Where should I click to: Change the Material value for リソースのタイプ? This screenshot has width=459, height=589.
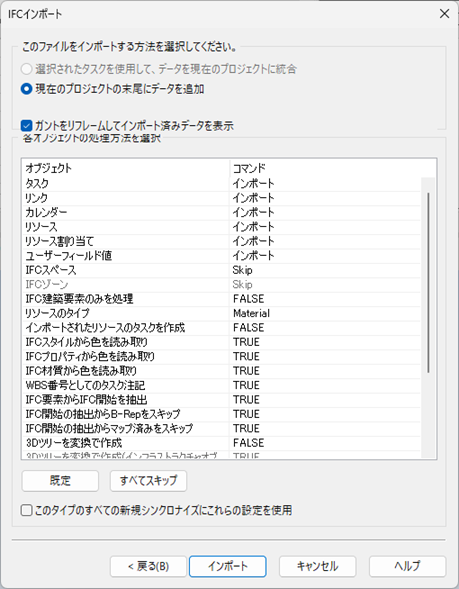pyautogui.click(x=325, y=313)
